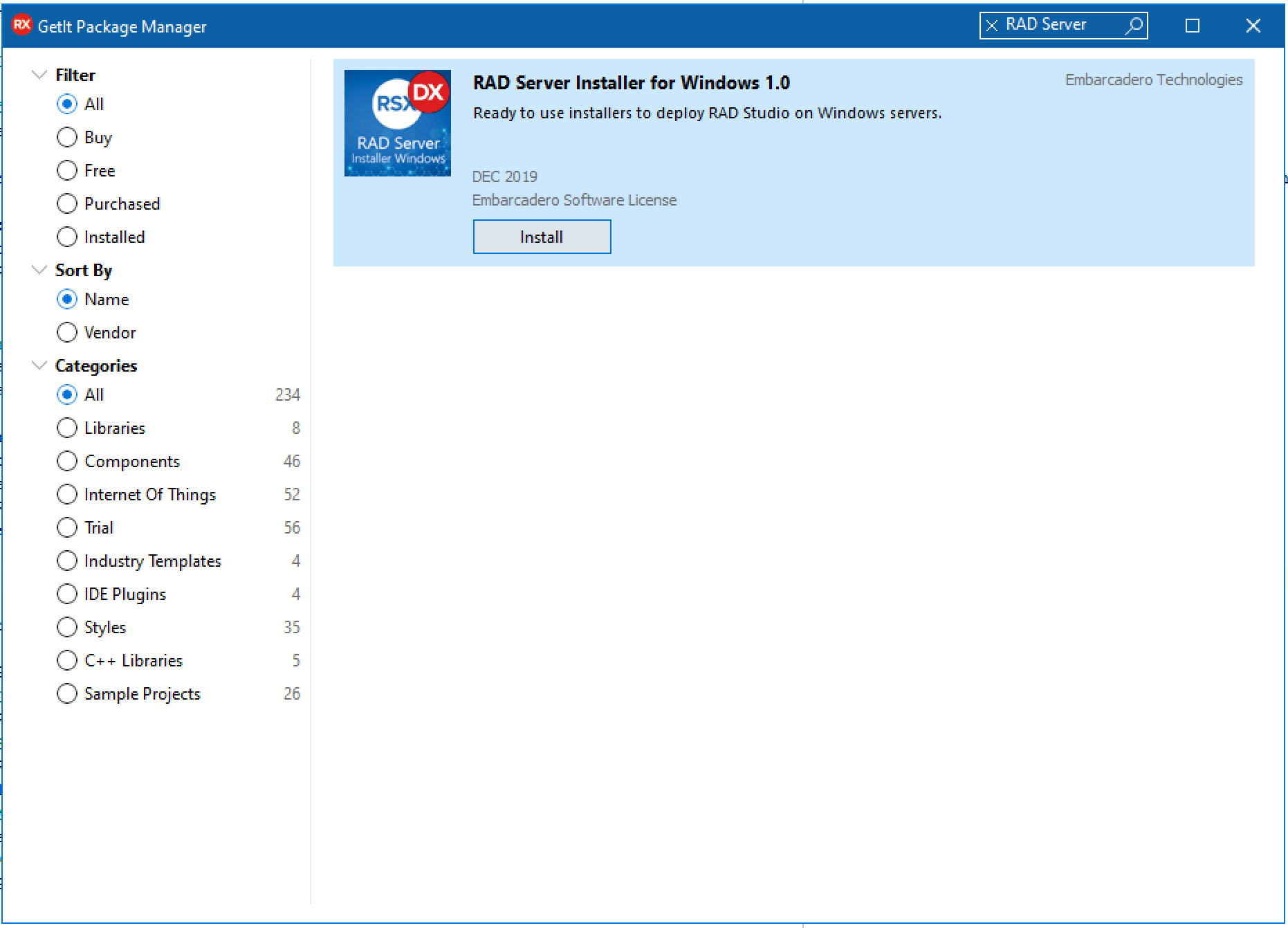Show only Installed packages
This screenshot has width=1288, height=928.
[x=101, y=237]
